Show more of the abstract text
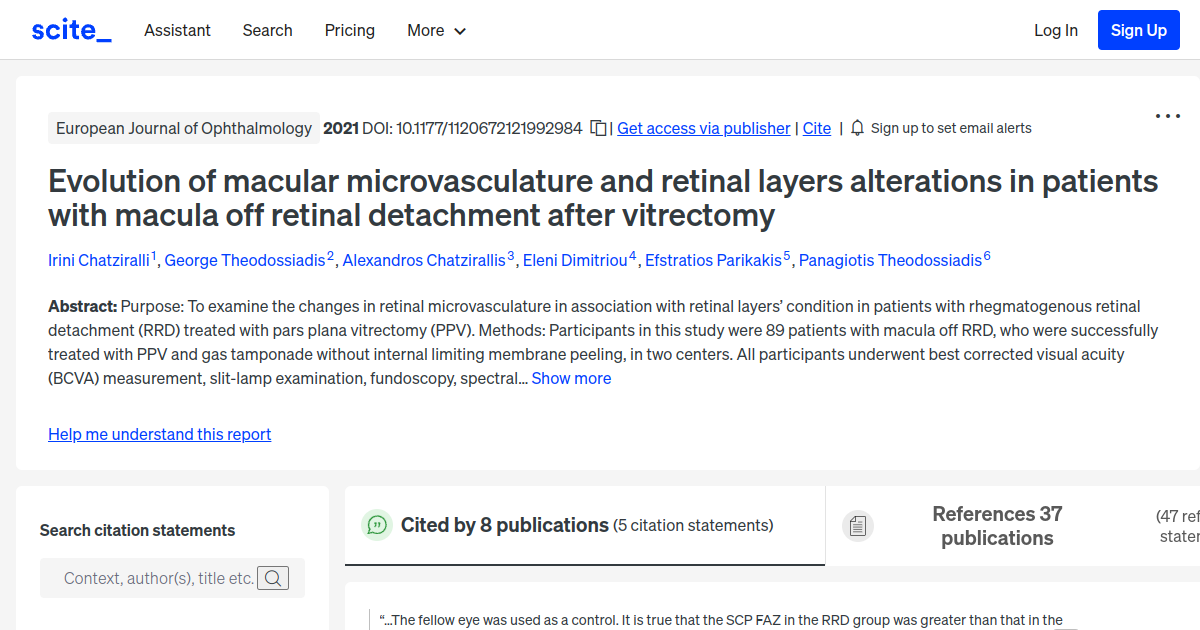The width and height of the screenshot is (1200, 630). click(x=571, y=378)
